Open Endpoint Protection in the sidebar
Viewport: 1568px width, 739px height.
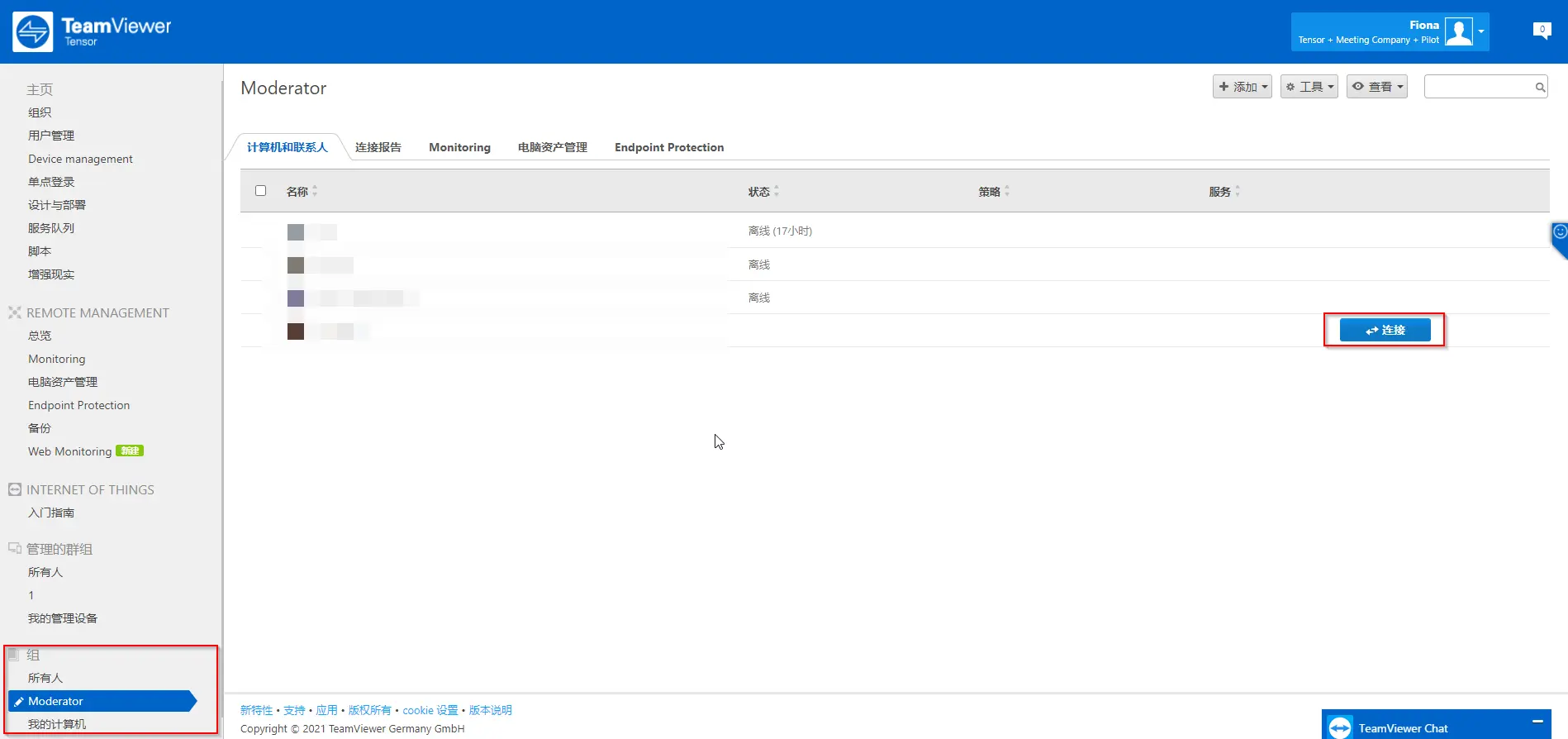pos(78,405)
